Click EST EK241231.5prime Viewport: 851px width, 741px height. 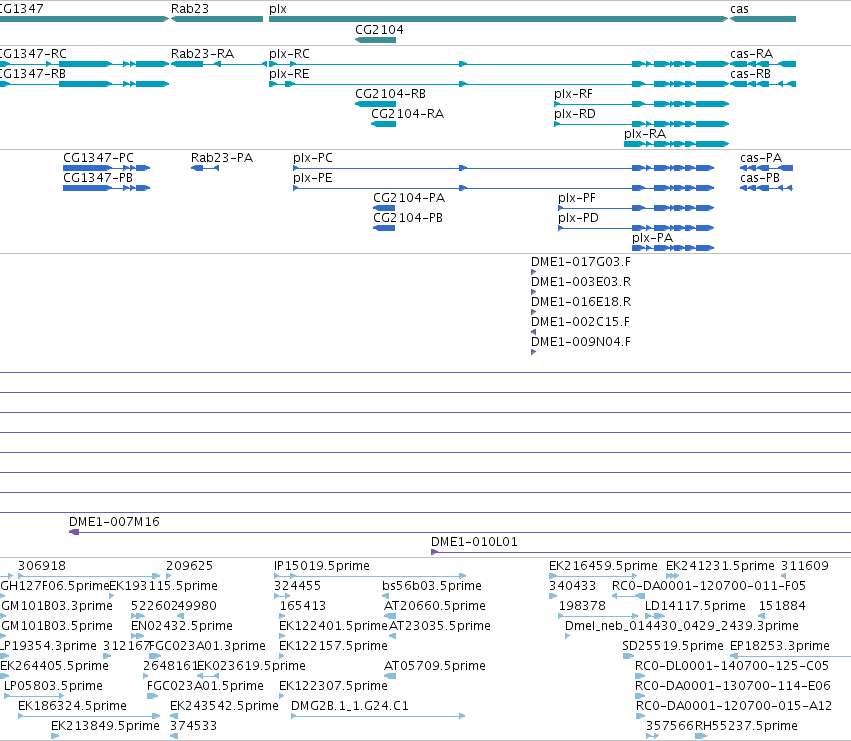720,566
